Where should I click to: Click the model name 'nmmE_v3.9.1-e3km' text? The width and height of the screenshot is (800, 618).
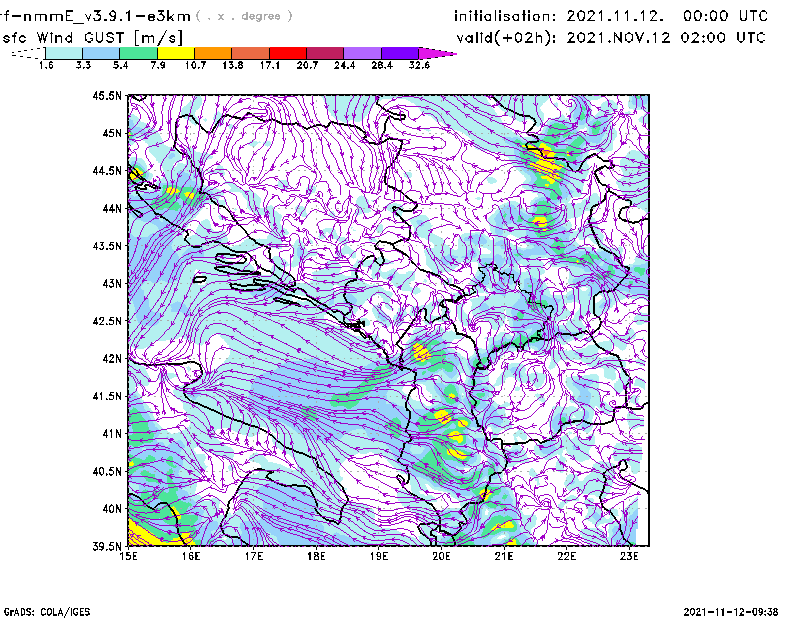(107, 16)
